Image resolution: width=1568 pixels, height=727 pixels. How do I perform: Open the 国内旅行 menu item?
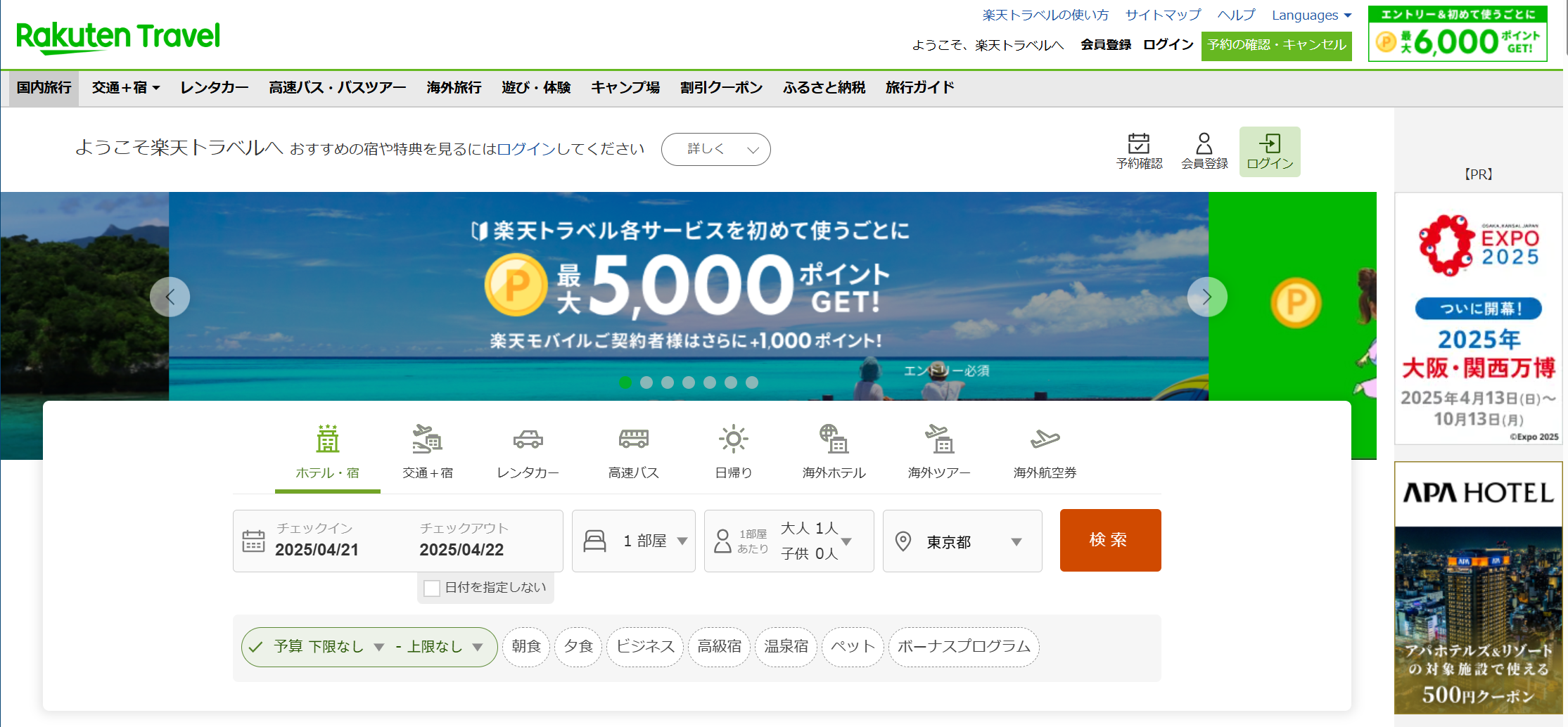tap(44, 88)
